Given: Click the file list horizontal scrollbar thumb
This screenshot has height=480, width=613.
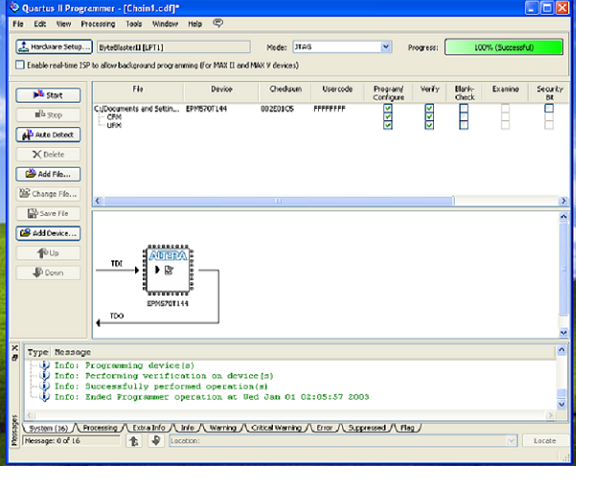Looking at the screenshot, I should 278,201.
